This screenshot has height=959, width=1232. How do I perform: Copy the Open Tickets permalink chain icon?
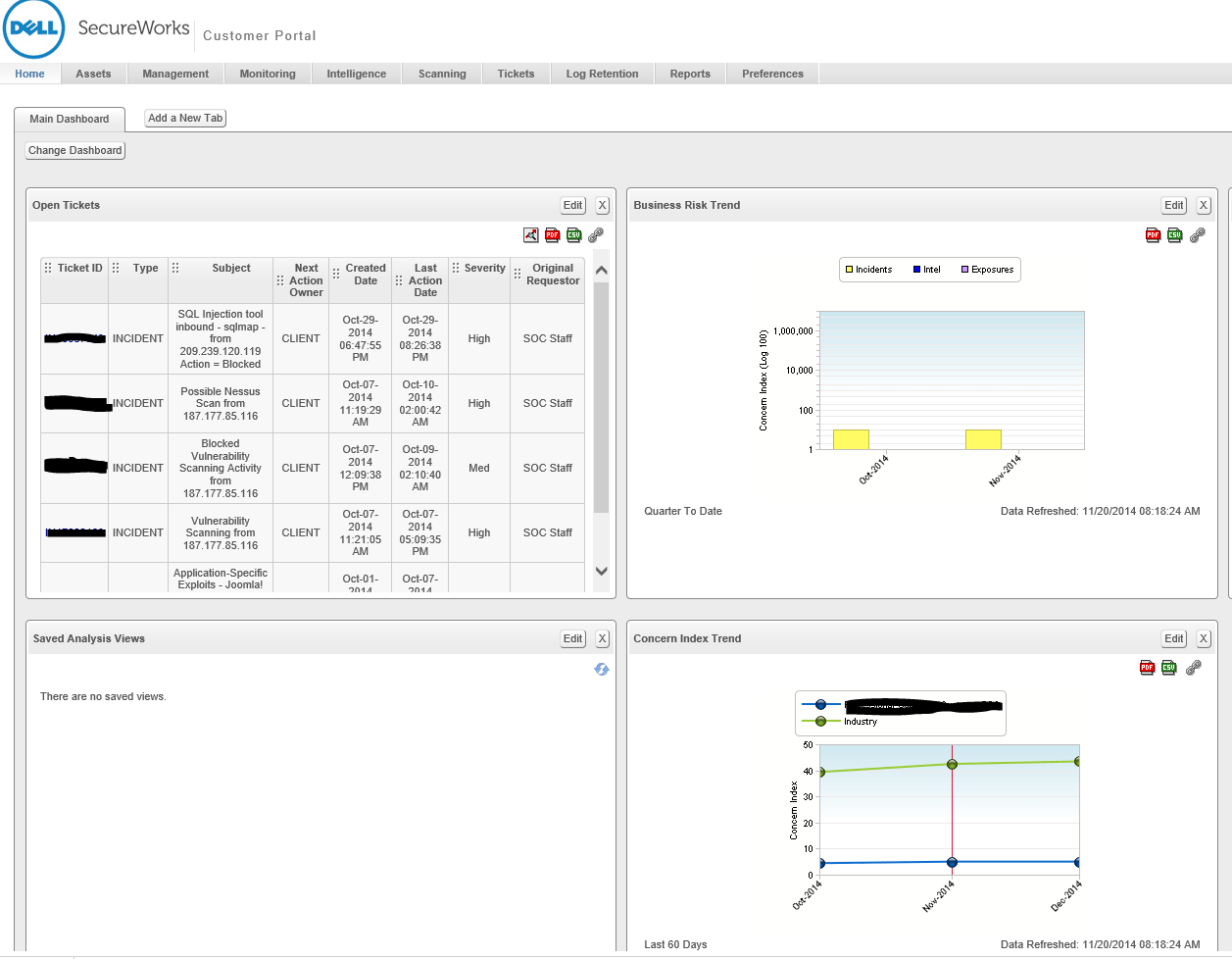click(x=596, y=235)
